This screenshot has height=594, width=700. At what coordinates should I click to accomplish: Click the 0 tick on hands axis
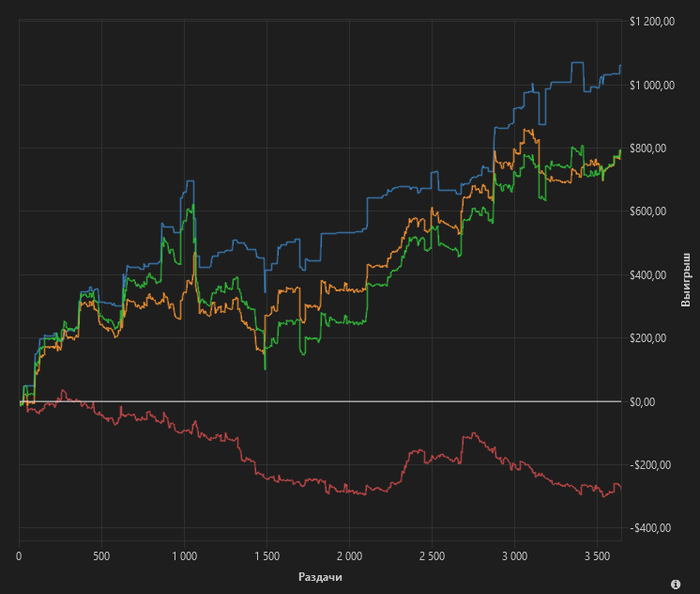(19, 557)
